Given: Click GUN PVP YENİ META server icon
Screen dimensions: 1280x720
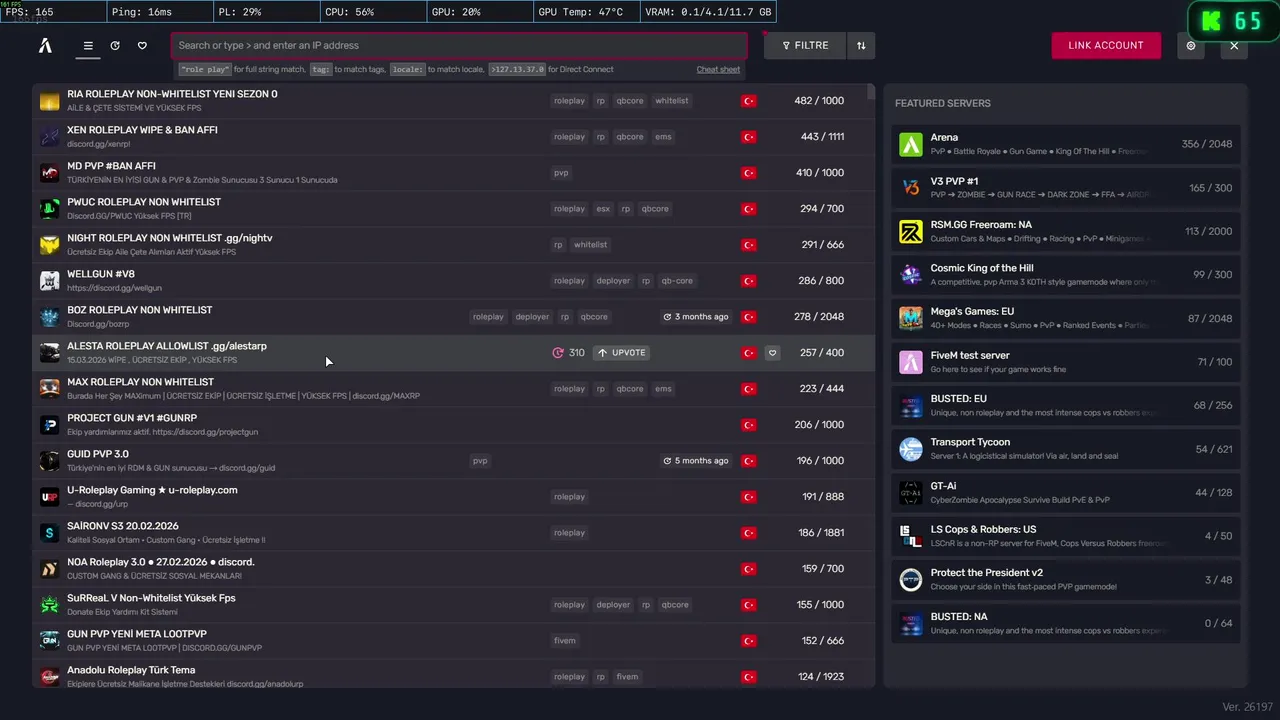Looking at the screenshot, I should pyautogui.click(x=50, y=641).
